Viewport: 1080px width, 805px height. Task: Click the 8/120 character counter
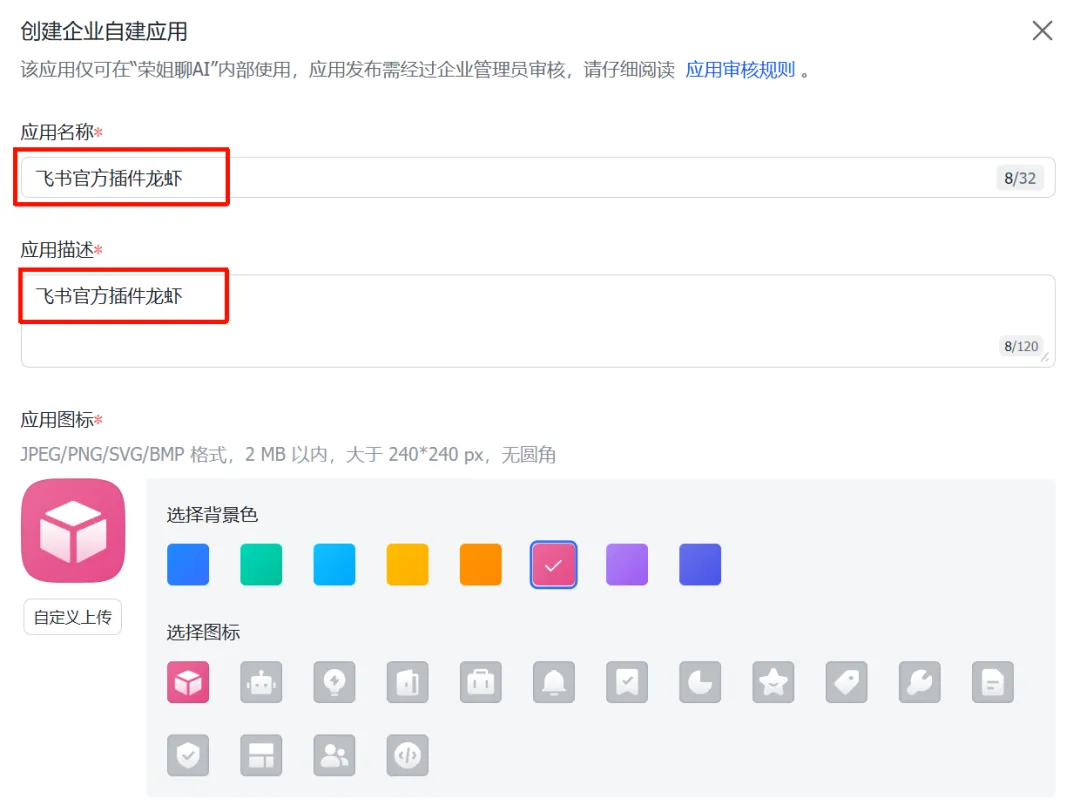pos(1021,346)
